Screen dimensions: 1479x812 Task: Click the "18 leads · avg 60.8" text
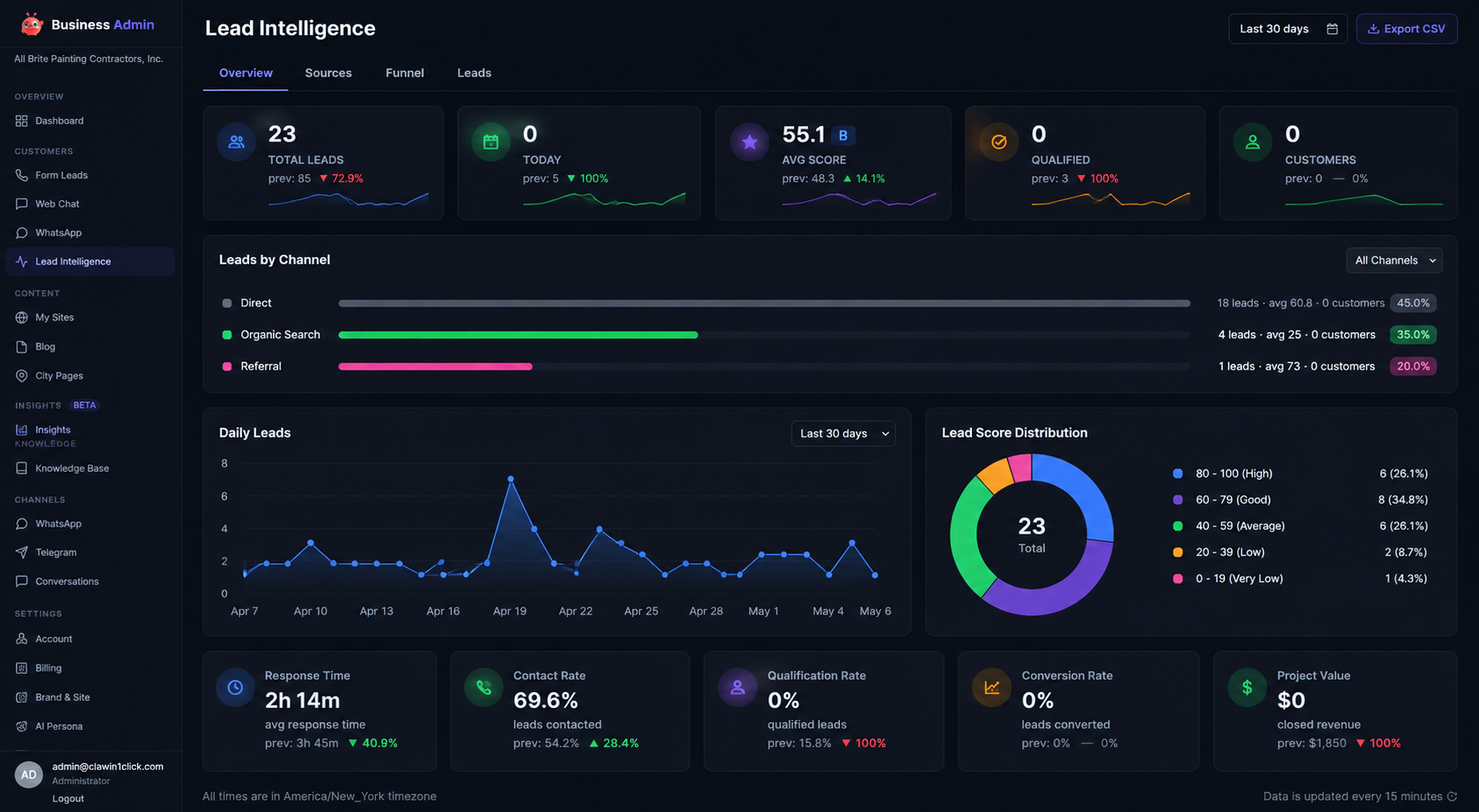(1265, 303)
